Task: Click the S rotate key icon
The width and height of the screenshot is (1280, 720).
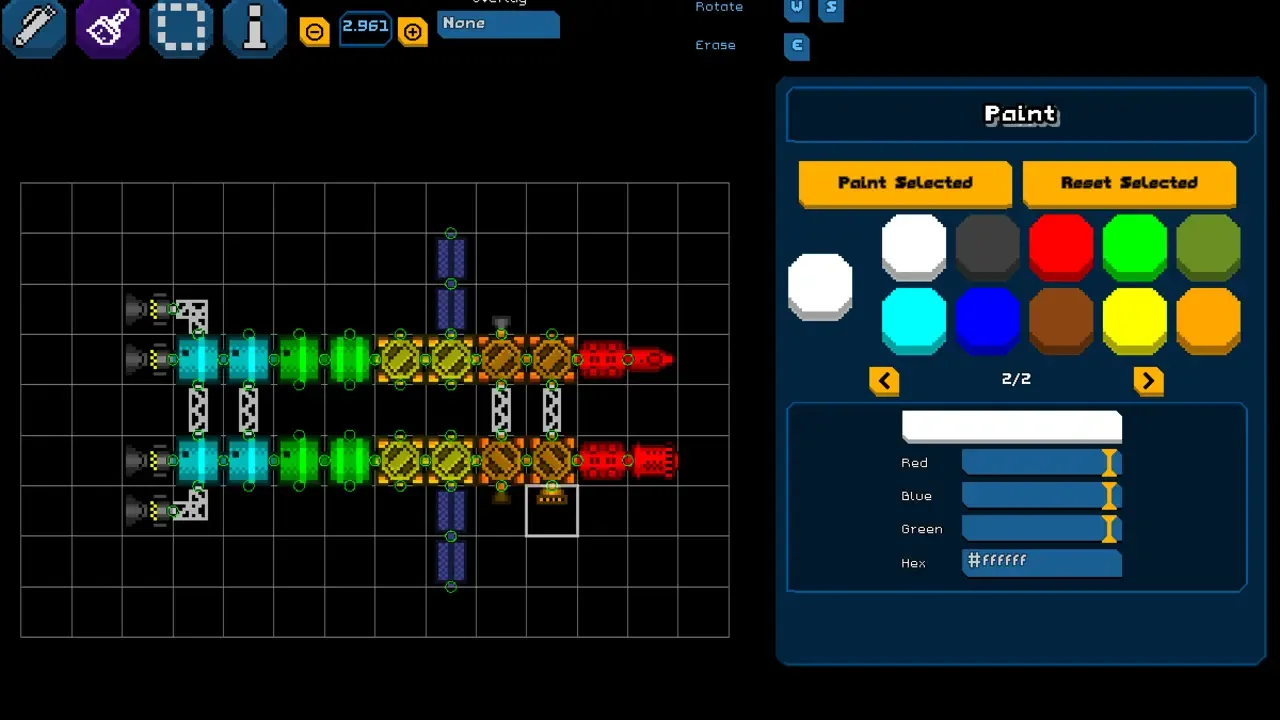Action: [831, 9]
